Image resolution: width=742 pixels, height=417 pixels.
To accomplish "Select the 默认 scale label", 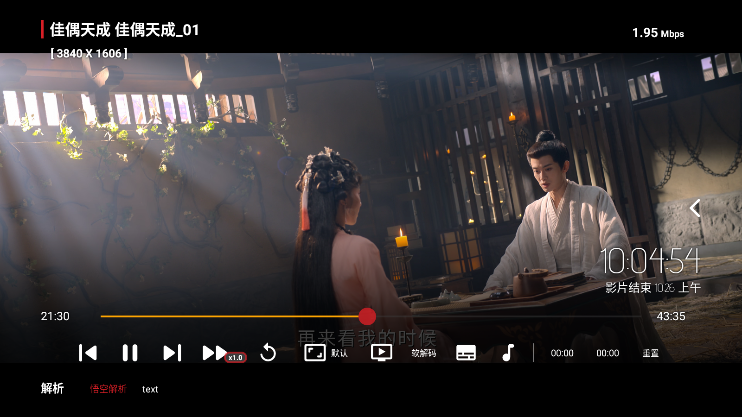I will point(339,353).
